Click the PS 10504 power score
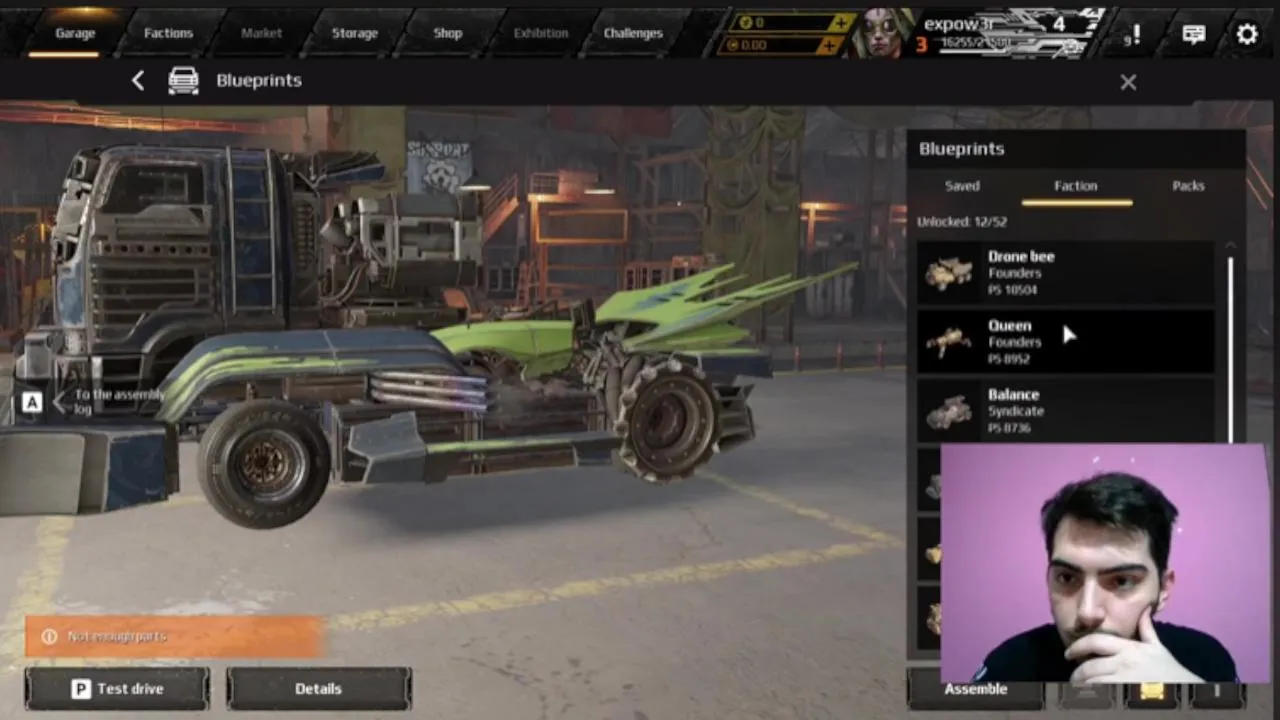This screenshot has height=720, width=1280. tap(1012, 290)
